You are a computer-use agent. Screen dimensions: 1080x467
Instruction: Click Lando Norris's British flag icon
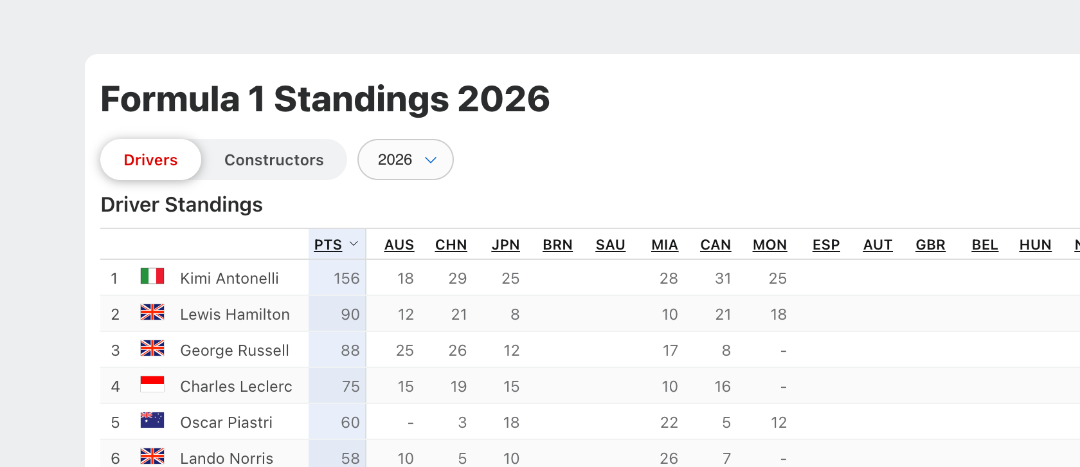point(152,456)
